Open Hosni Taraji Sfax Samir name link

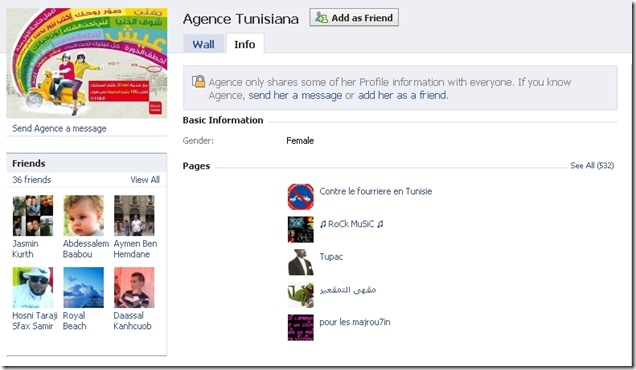(x=34, y=321)
